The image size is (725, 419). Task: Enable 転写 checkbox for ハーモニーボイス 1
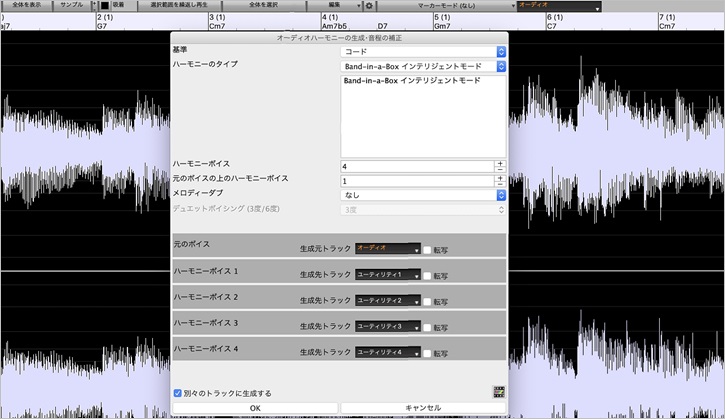[x=427, y=276]
